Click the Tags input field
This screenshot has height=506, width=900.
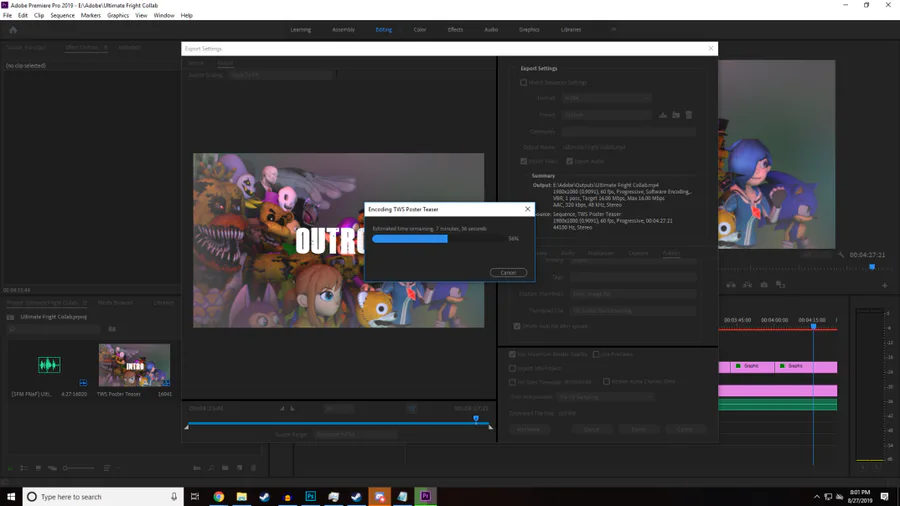tap(633, 277)
